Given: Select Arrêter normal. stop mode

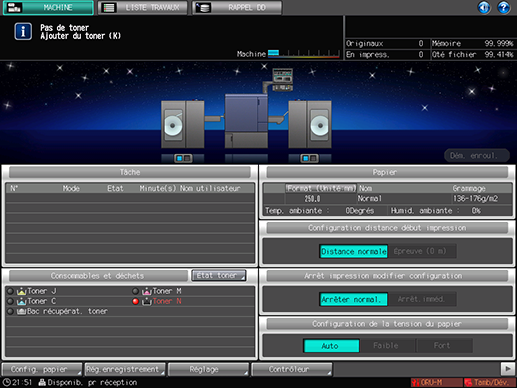Looking at the screenshot, I should tap(354, 299).
